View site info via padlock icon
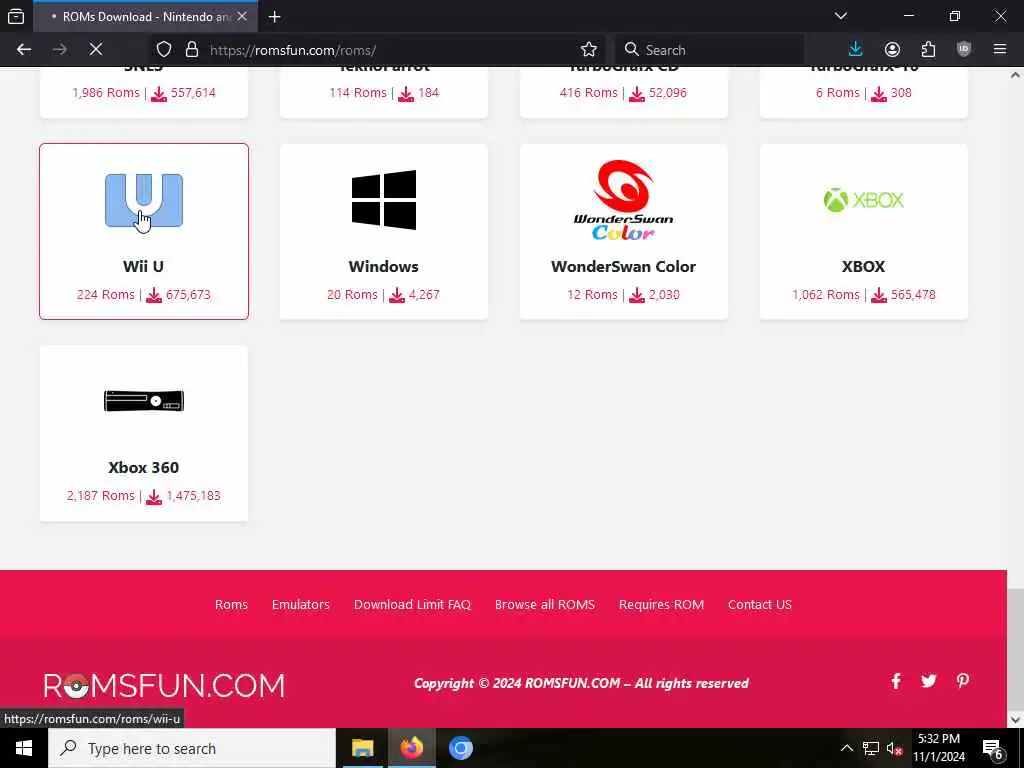Viewport: 1024px width, 768px height. (191, 50)
